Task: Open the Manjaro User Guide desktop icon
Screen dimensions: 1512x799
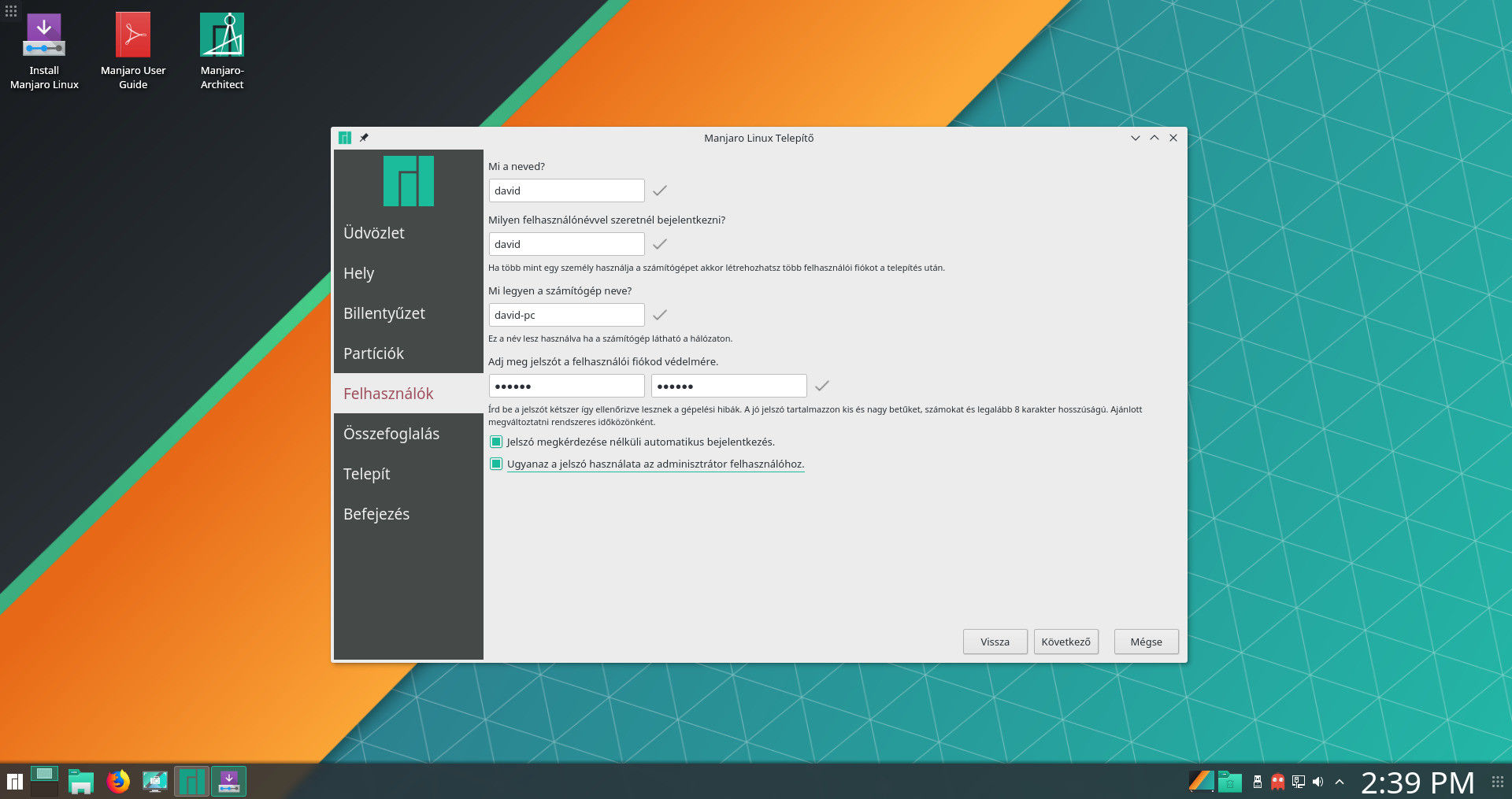Action: 133,52
